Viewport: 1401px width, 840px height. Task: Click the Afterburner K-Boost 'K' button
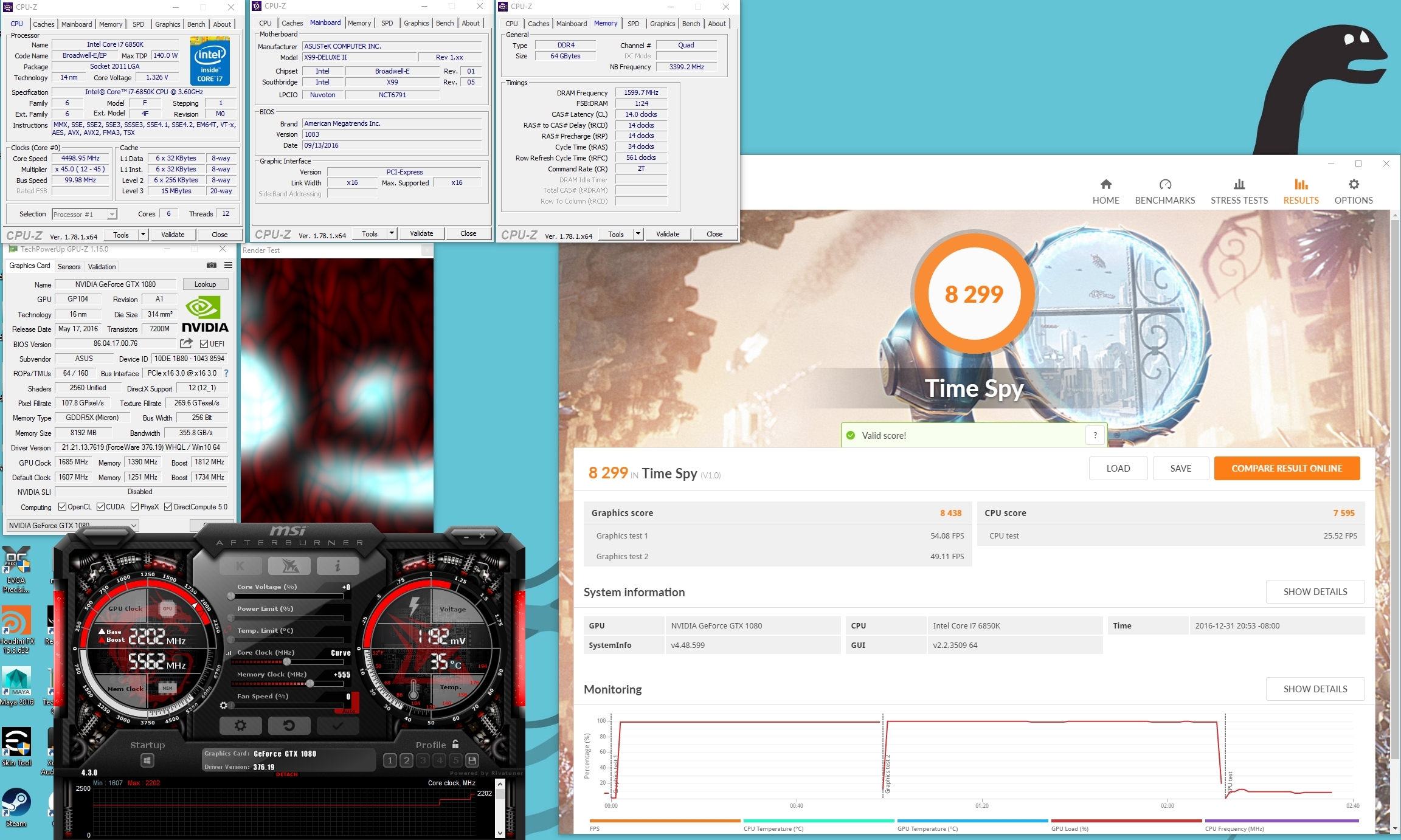coord(241,566)
